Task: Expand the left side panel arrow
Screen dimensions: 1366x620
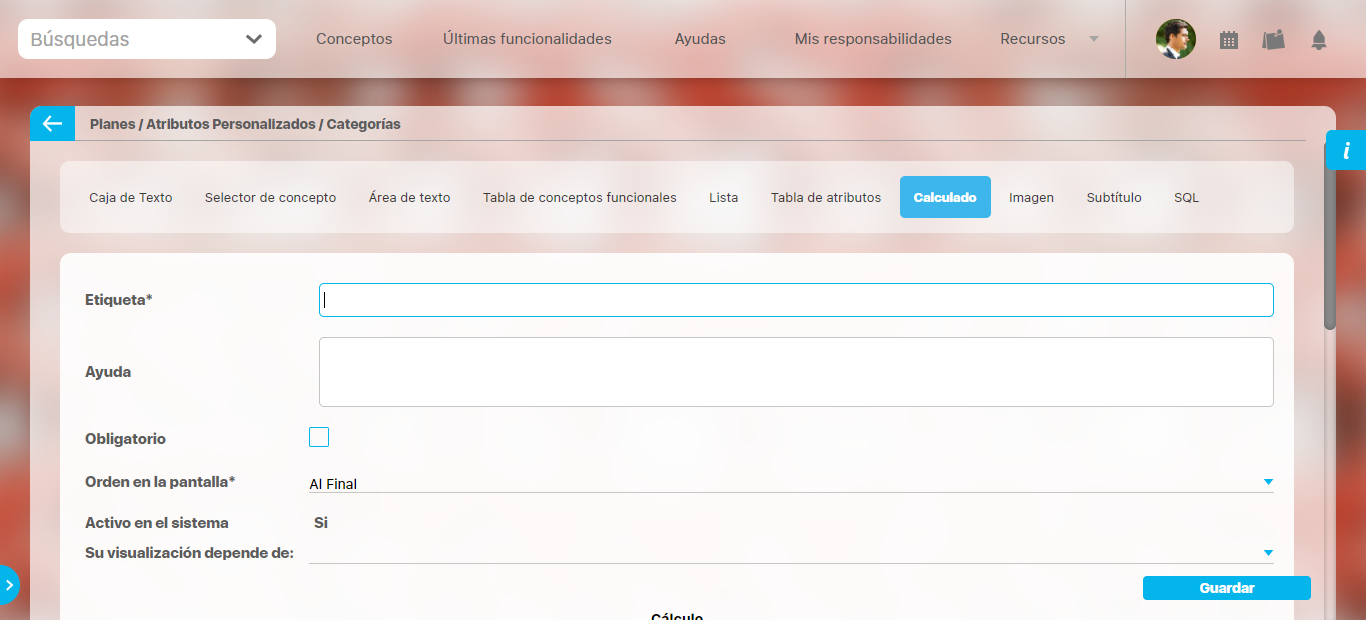Action: point(9,585)
